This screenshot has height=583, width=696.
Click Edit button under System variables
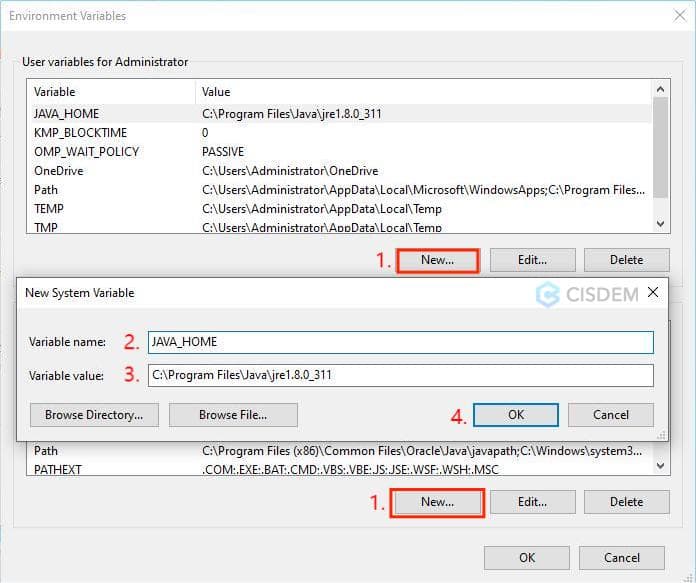pos(532,502)
